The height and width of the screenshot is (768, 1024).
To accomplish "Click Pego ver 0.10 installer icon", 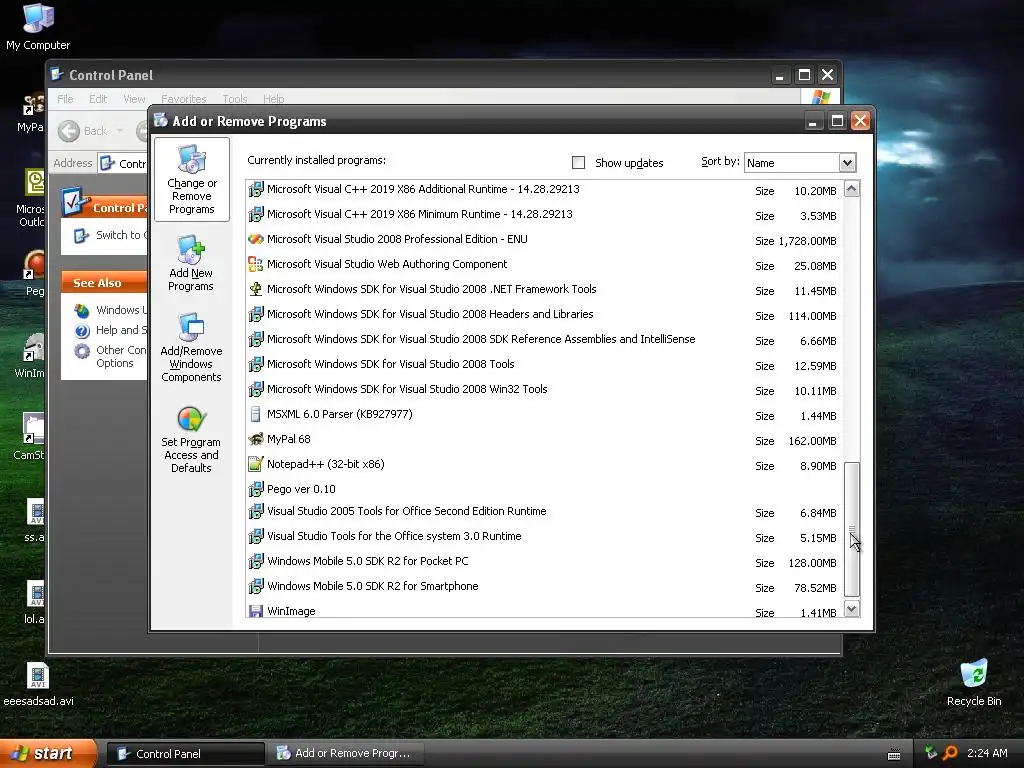I will click(x=255, y=489).
